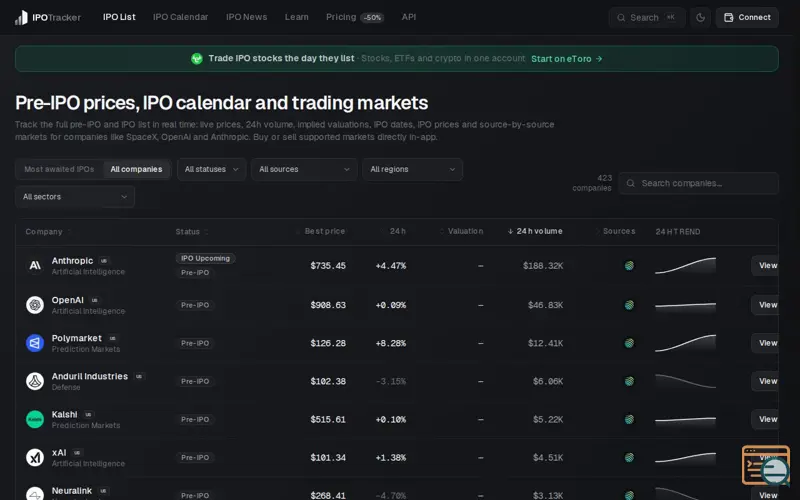Click the Polymarket company logo
Image resolution: width=800 pixels, height=500 pixels.
[x=35, y=343]
